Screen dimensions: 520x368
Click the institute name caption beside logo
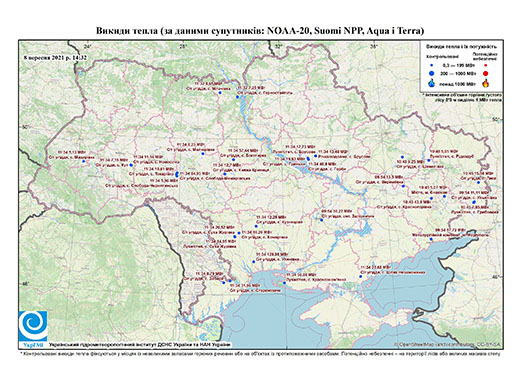140,344
